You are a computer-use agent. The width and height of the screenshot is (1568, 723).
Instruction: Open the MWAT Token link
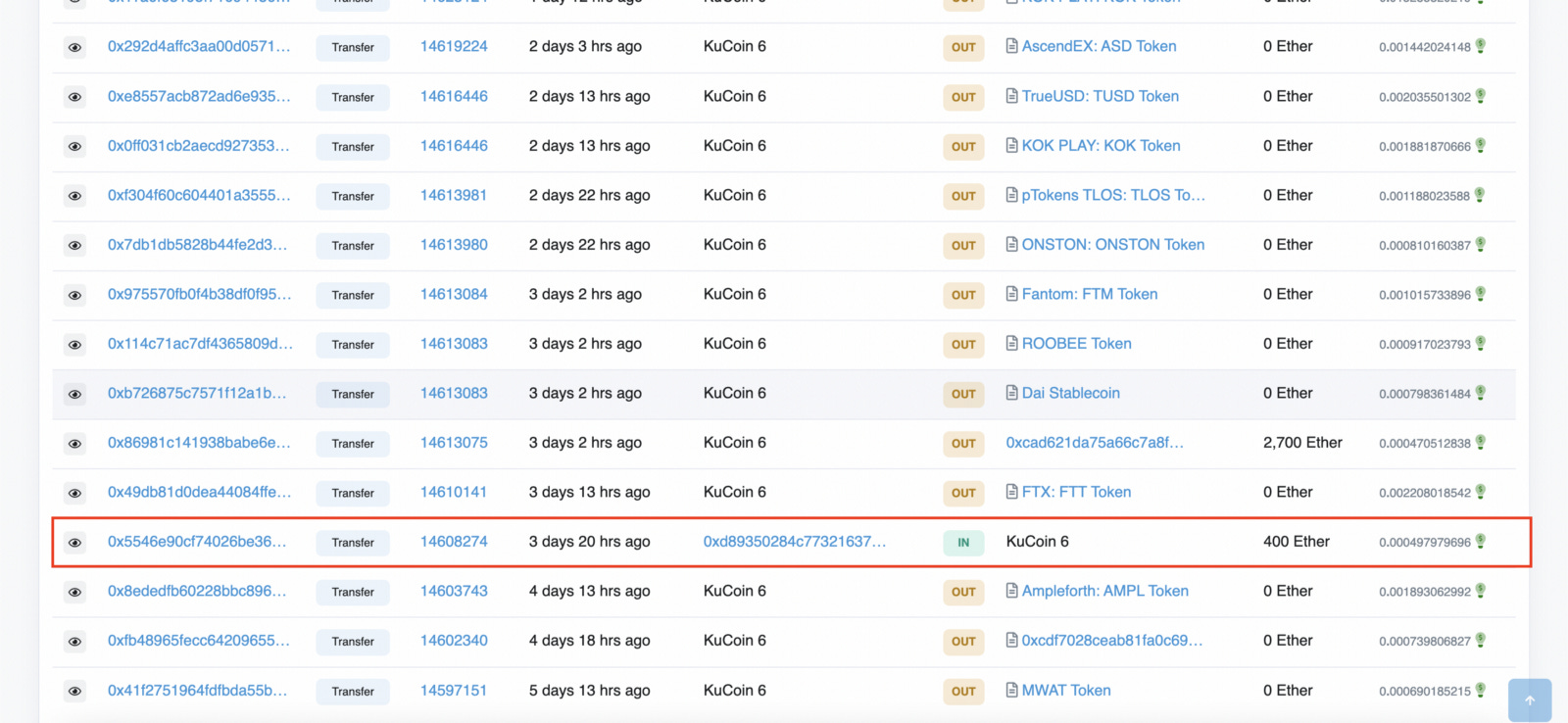pos(1066,691)
